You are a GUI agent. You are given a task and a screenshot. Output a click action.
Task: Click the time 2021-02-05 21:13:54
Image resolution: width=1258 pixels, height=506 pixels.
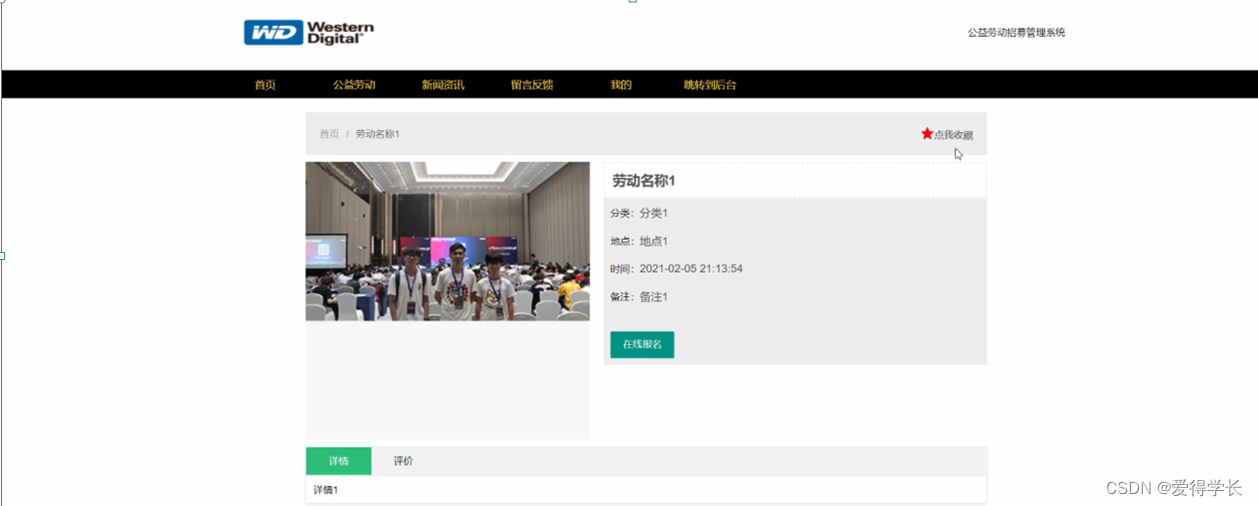(691, 269)
